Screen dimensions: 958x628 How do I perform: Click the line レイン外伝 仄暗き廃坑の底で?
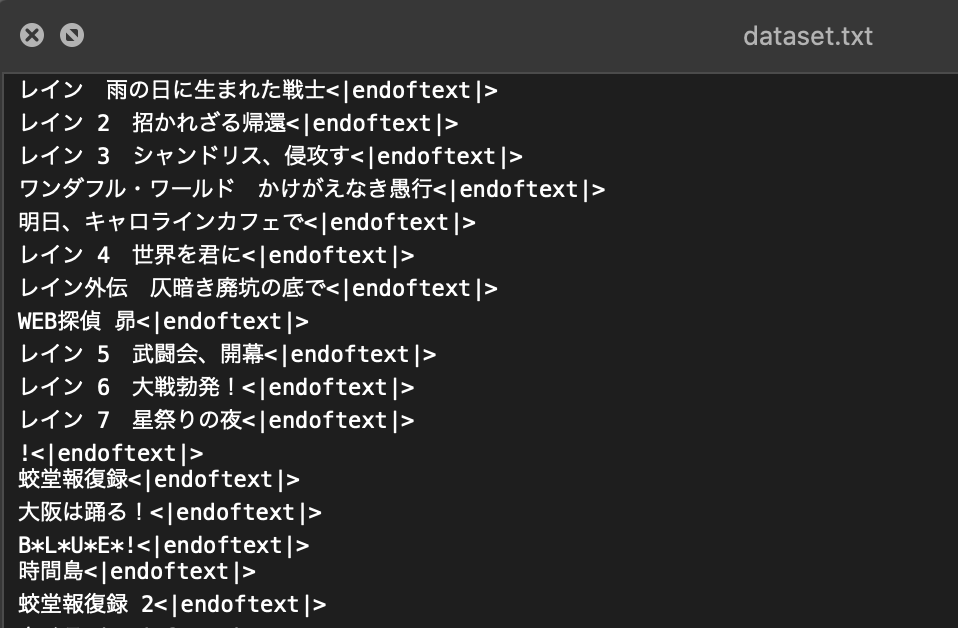[x=258, y=288]
